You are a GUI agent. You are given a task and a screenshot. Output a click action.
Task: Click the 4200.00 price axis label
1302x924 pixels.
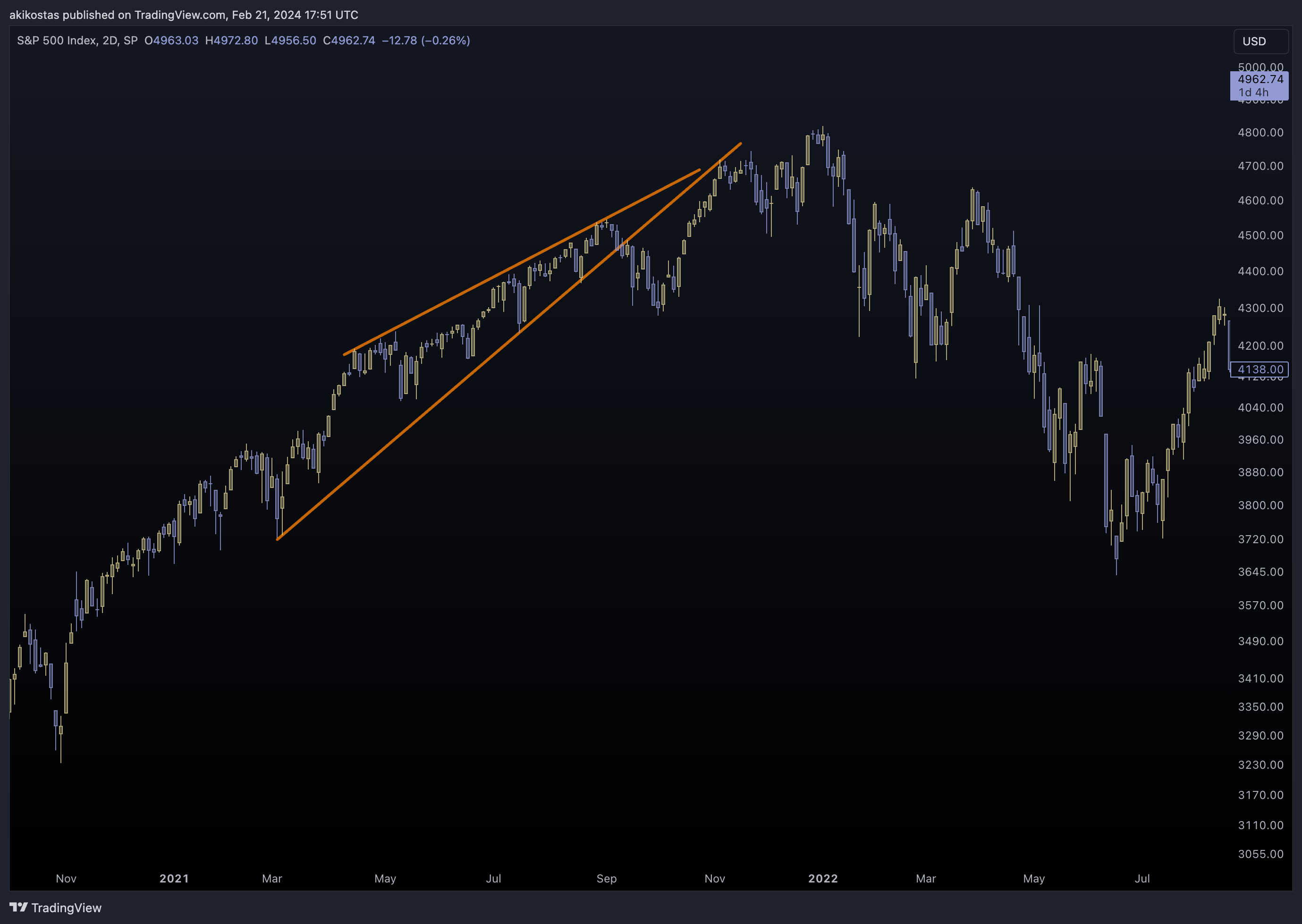pos(1260,346)
